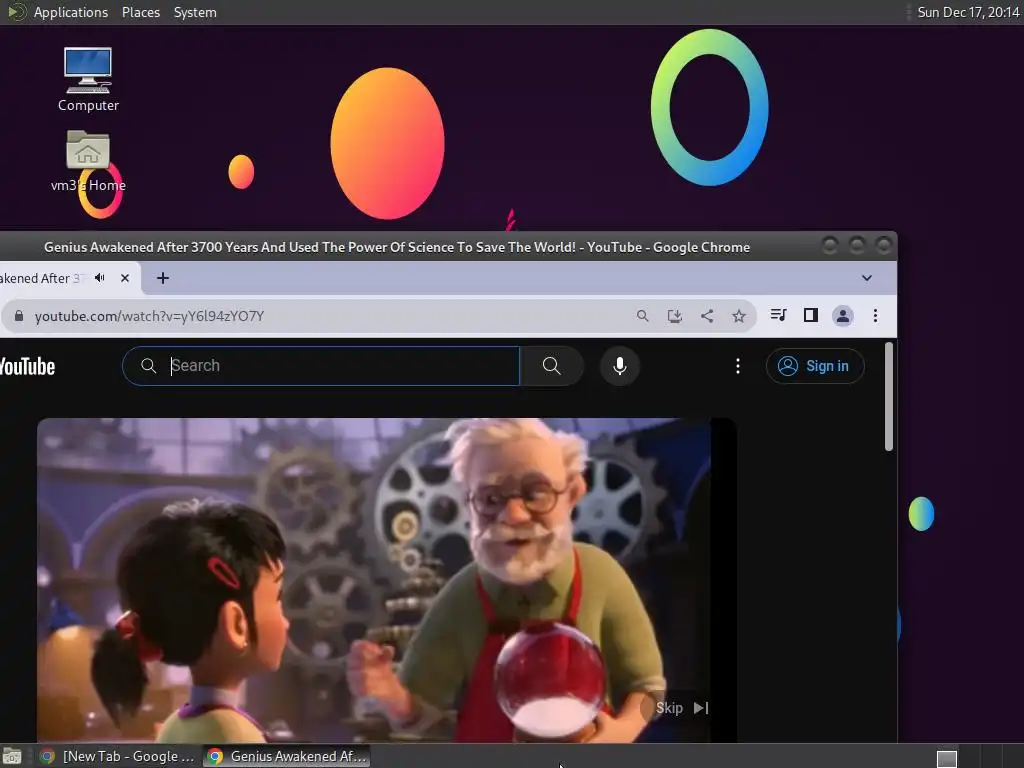The height and width of the screenshot is (768, 1024).
Task: Click the YouTube search magnifier button
Action: (551, 366)
